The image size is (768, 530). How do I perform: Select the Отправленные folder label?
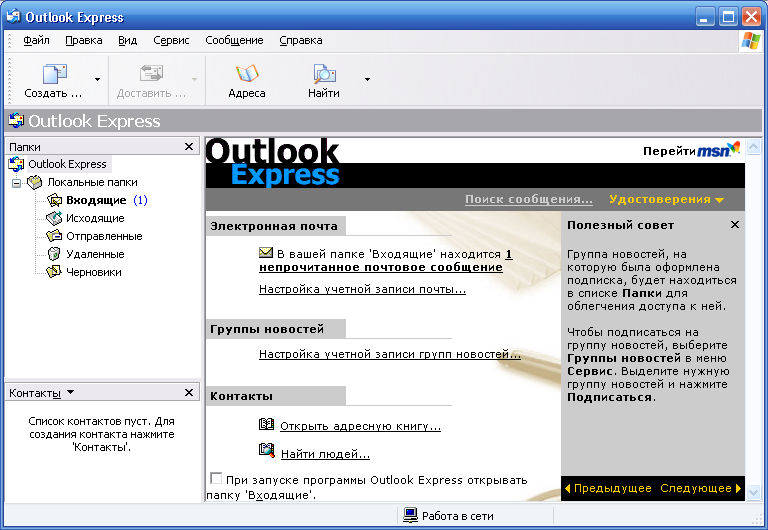pos(104,236)
